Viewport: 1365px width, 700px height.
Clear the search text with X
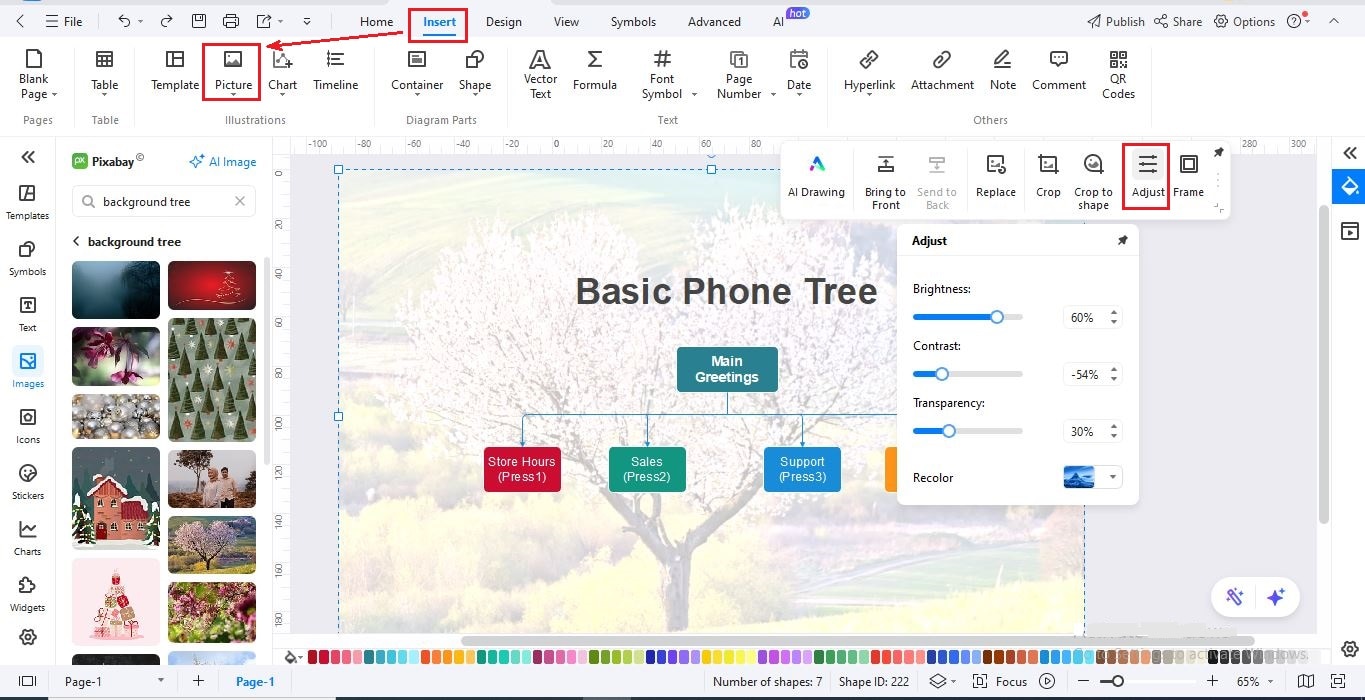[240, 201]
